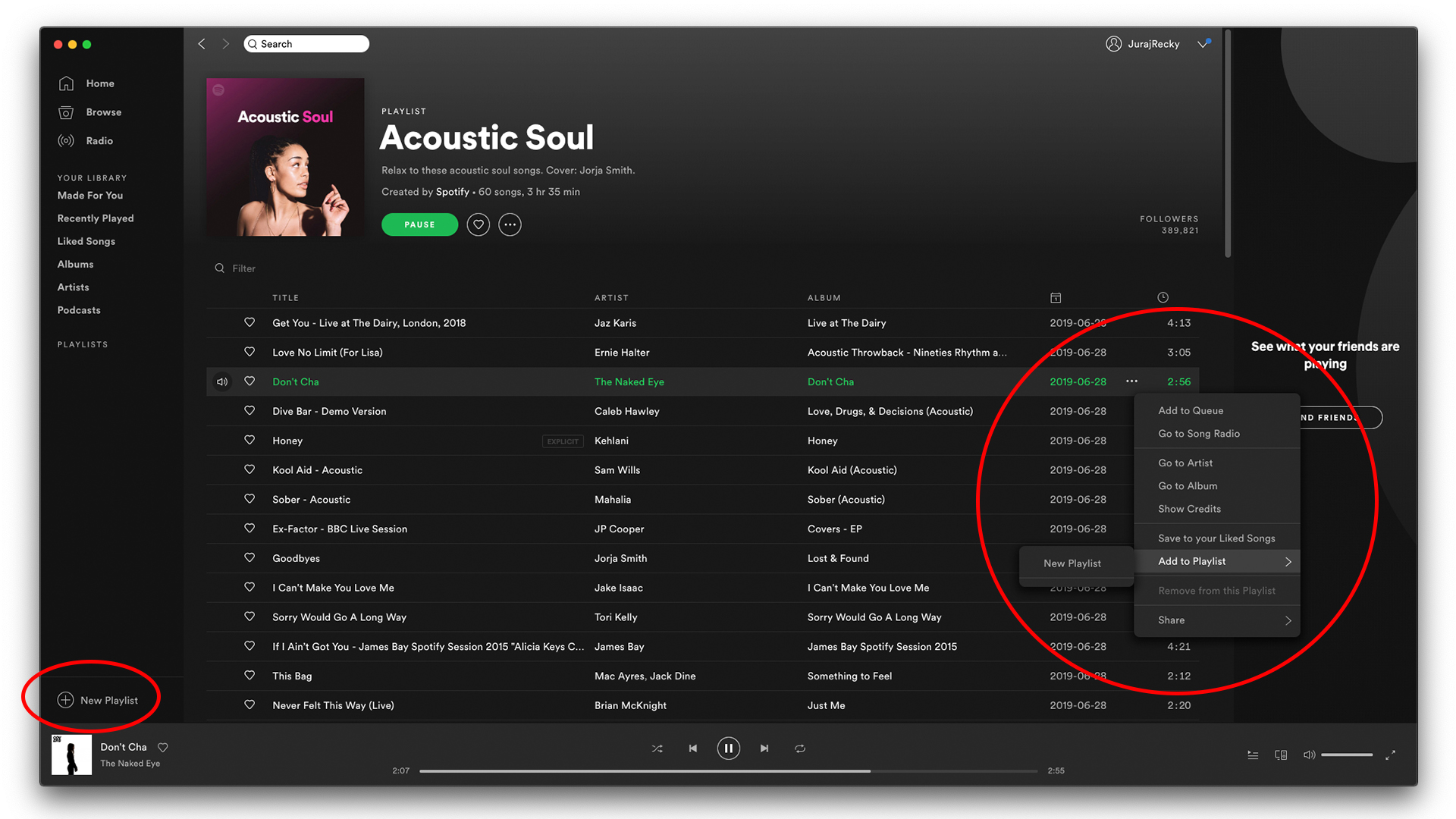
Task: Sort tracks by the TITLE column header
Action: click(286, 298)
